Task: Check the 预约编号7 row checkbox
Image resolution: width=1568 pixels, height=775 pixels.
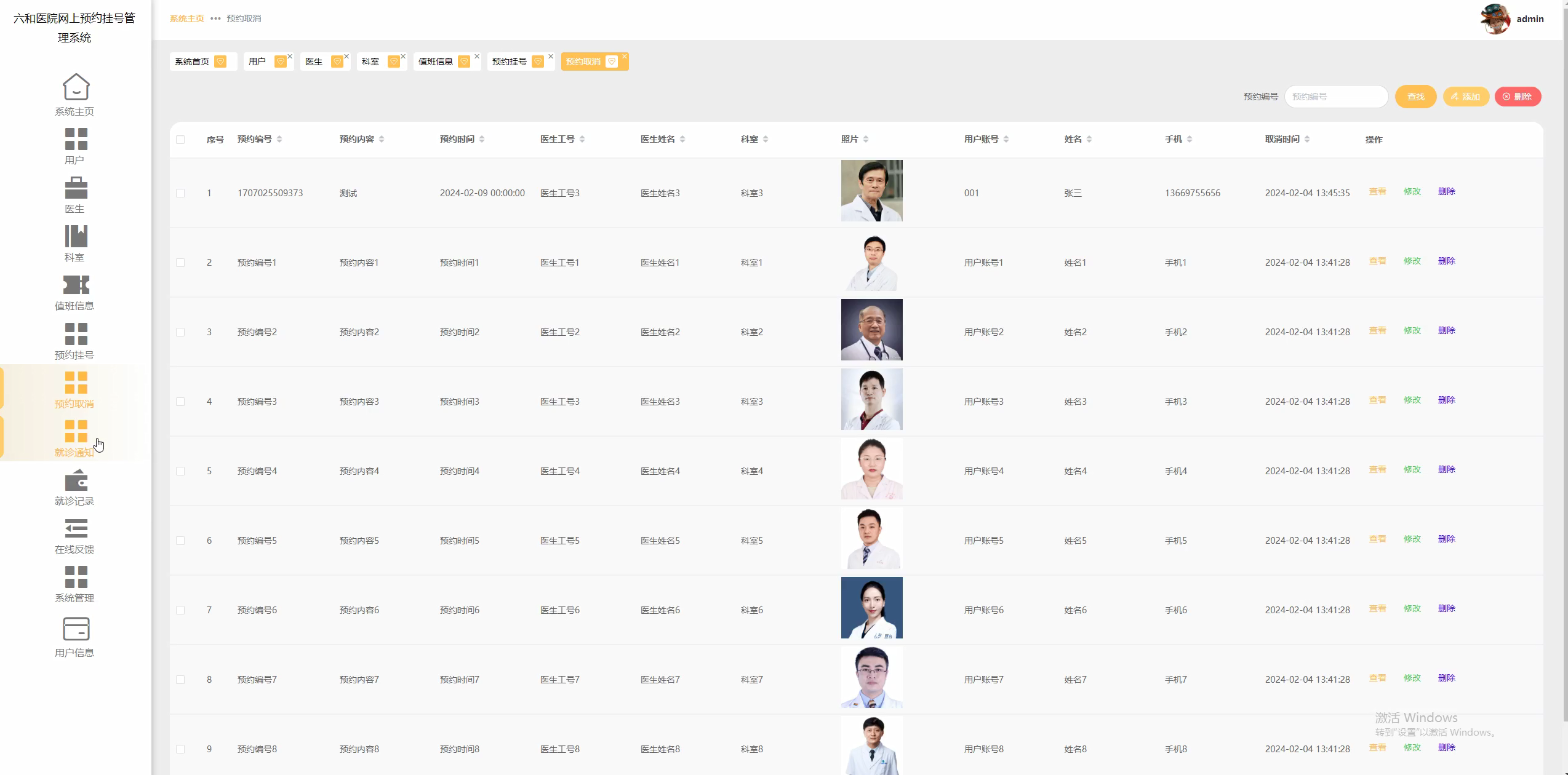Action: click(180, 680)
